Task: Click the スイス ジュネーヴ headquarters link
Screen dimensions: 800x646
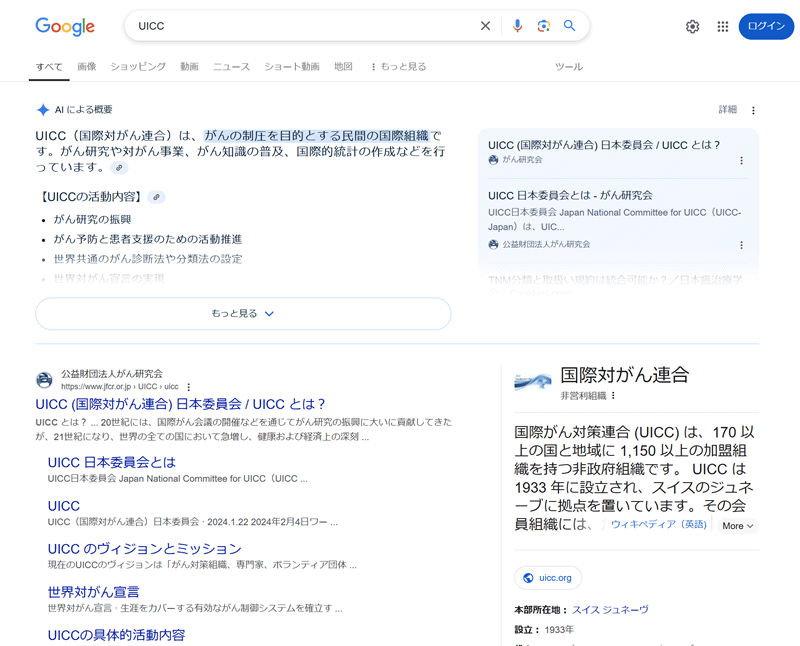Action: coord(610,610)
